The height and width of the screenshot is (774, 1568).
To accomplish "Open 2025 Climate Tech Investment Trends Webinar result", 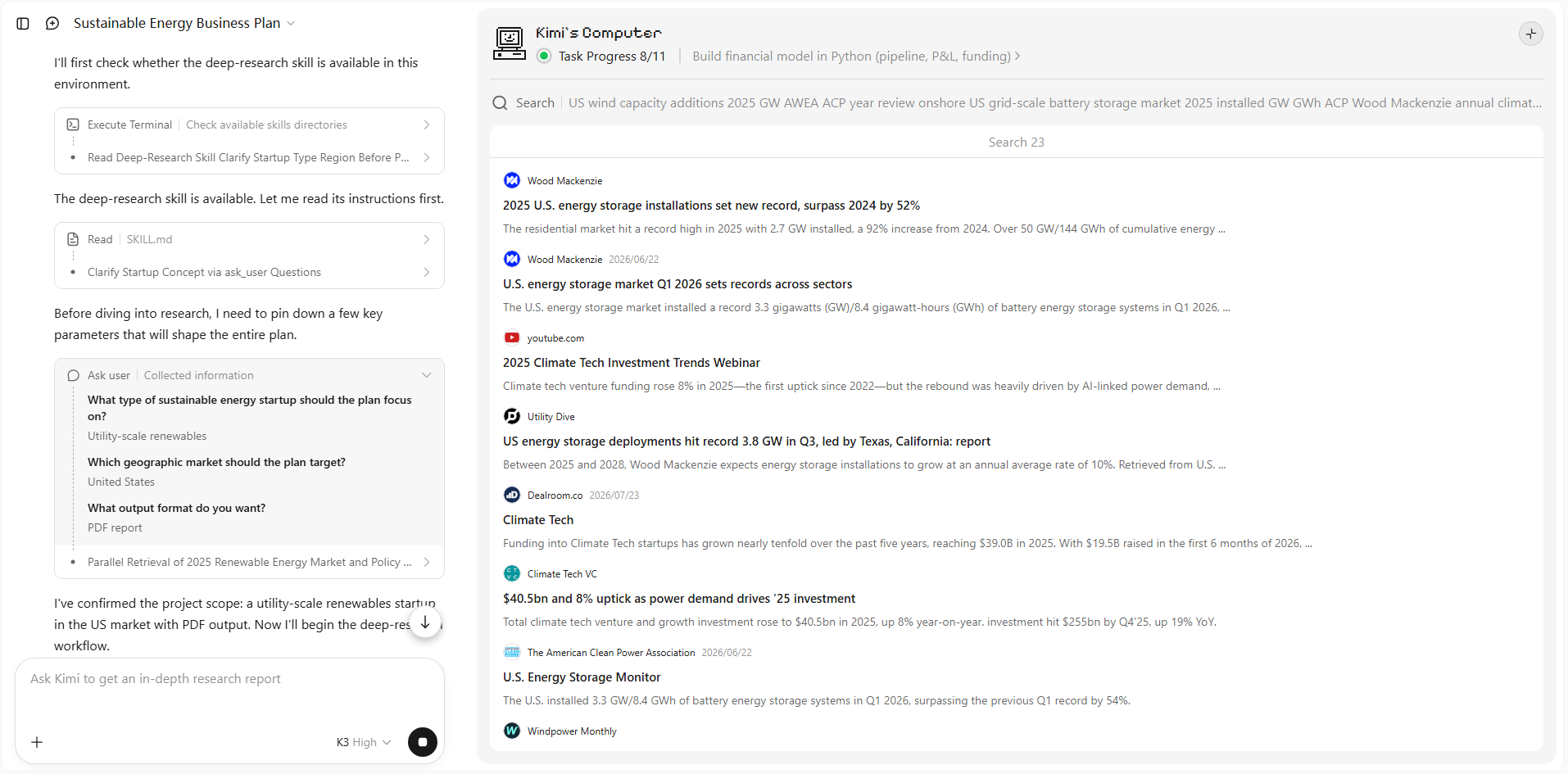I will (632, 363).
